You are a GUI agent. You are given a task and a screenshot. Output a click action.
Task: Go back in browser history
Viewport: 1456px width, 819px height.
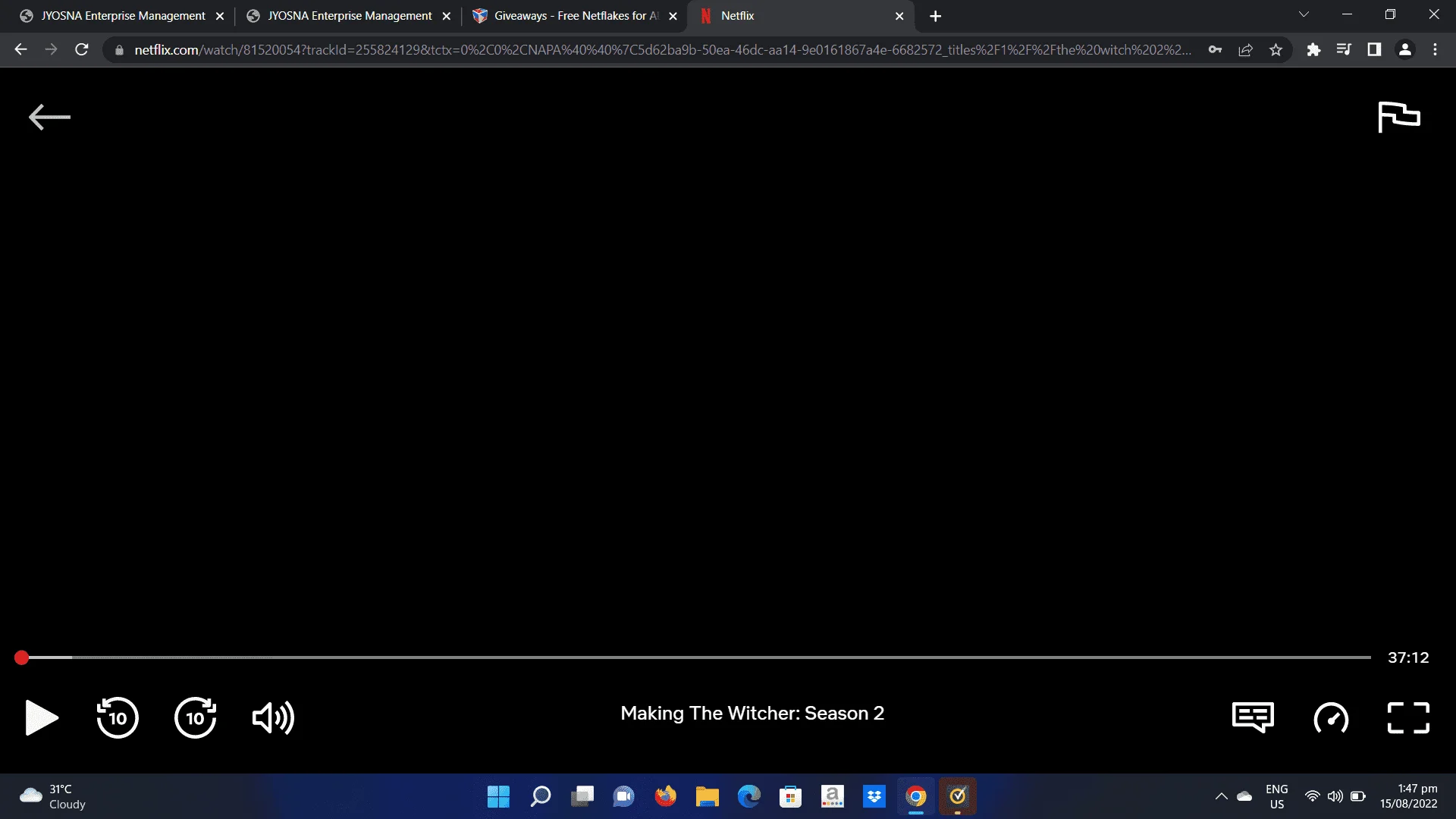point(20,49)
